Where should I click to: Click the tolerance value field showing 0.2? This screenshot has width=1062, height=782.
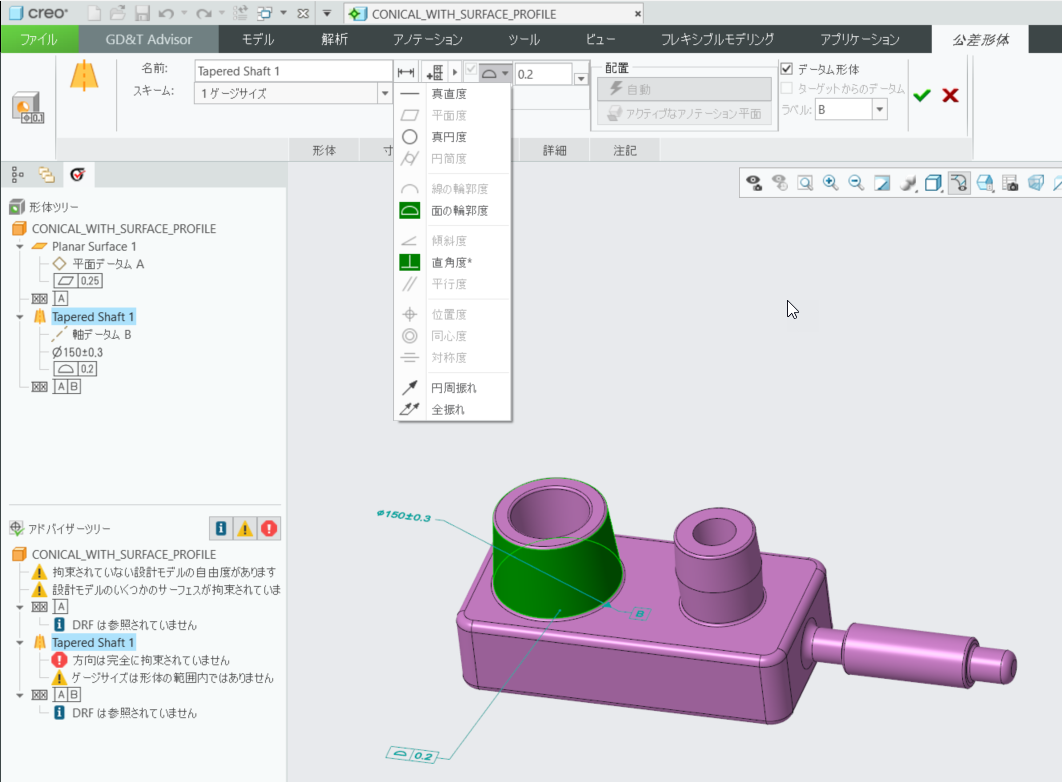click(543, 74)
